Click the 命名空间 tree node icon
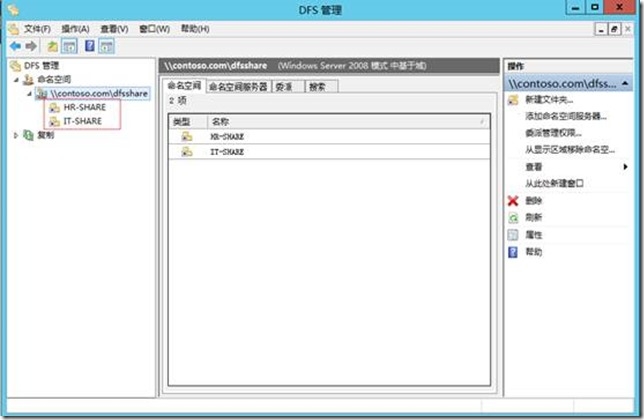644x420 pixels. (x=28, y=79)
